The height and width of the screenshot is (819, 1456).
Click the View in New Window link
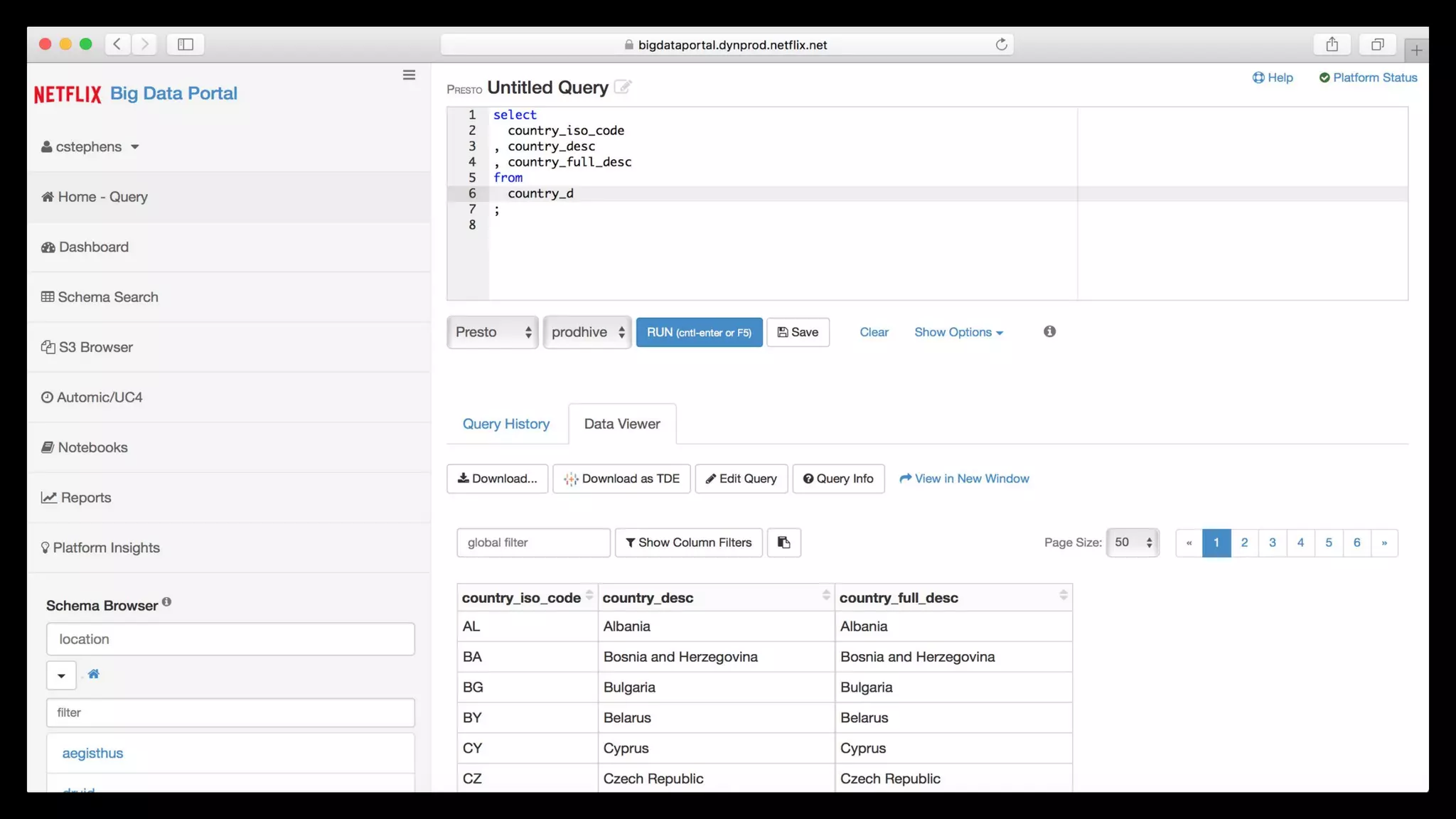click(x=964, y=478)
